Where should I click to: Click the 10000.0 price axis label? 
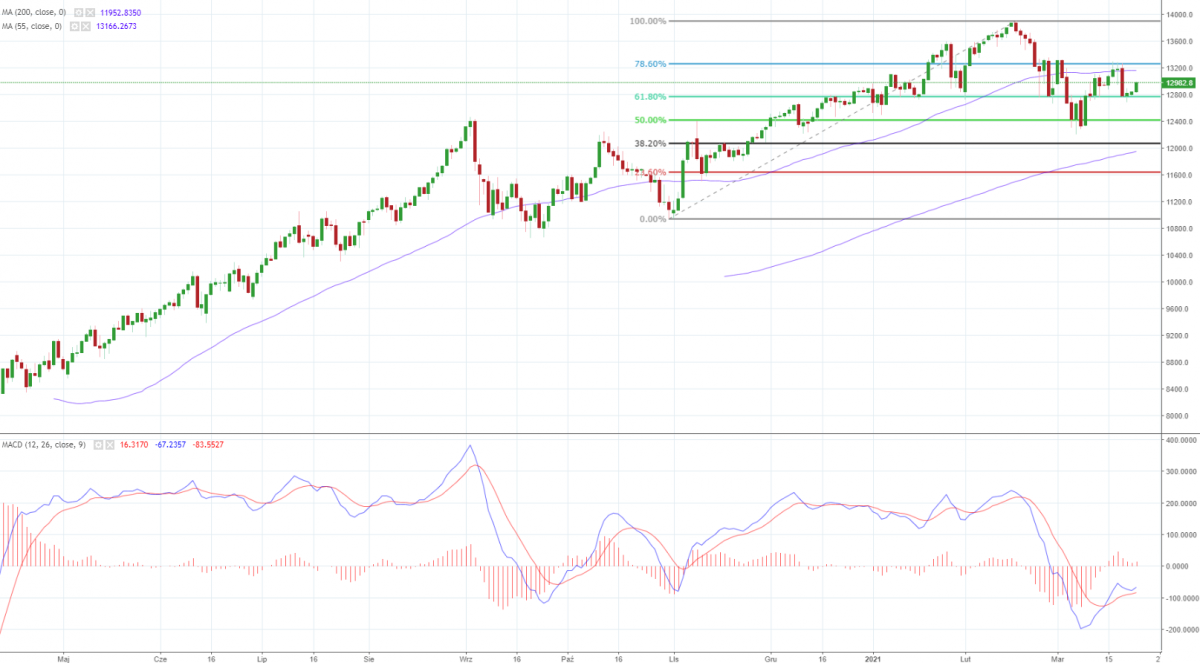point(1178,283)
